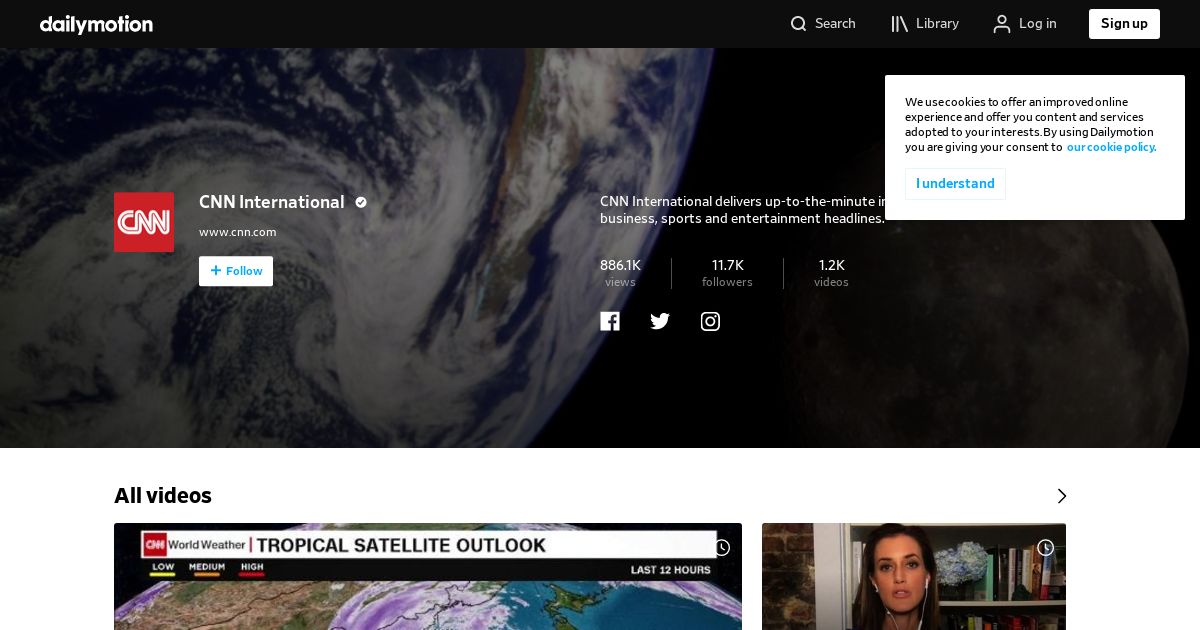The width and height of the screenshot is (1200, 630).
Task: Click Log in
Action: pos(1025,24)
